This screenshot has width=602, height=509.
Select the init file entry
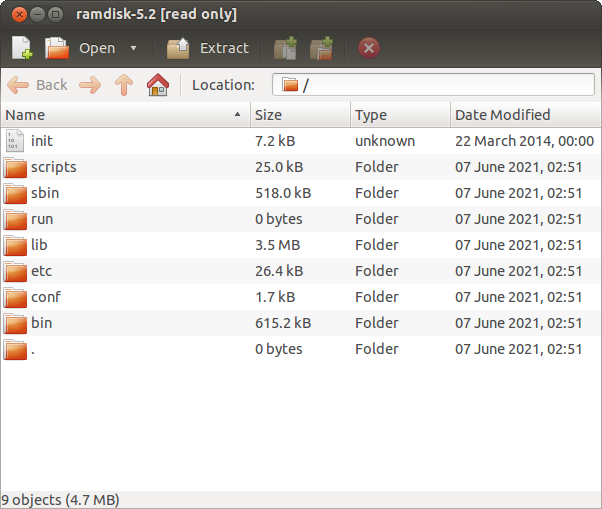(41, 141)
